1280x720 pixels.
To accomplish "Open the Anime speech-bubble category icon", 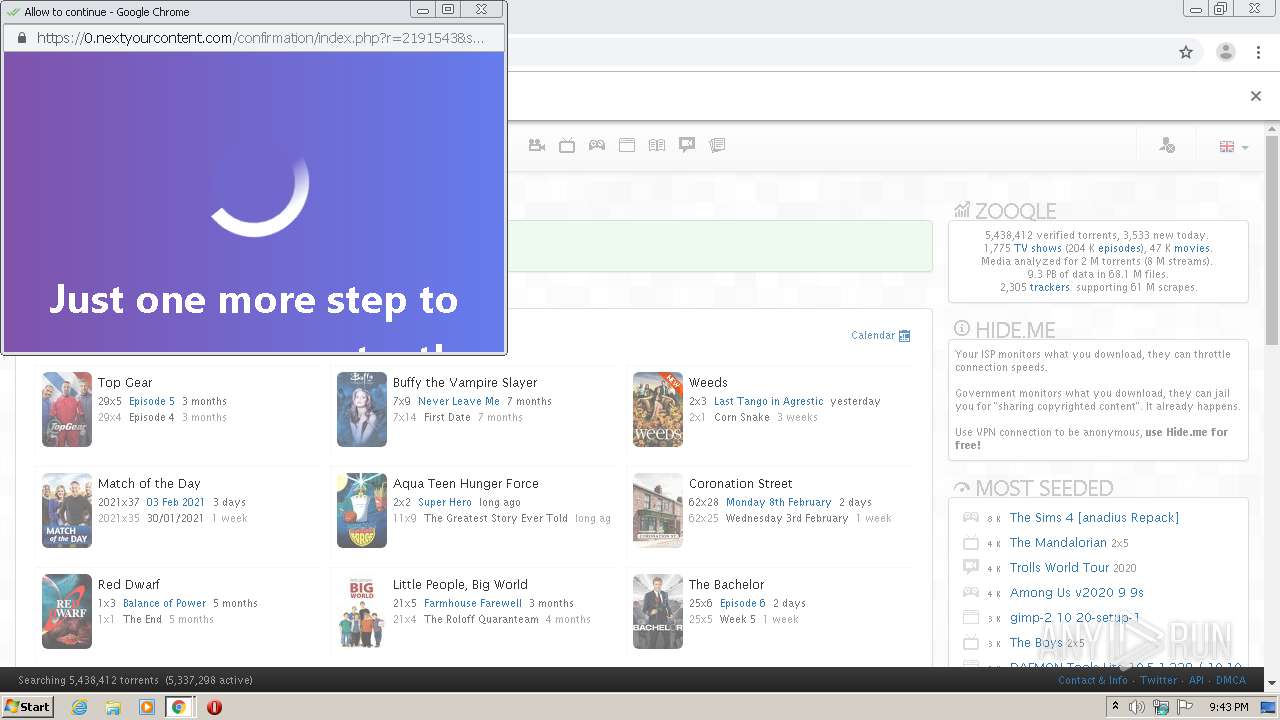I will [x=687, y=145].
